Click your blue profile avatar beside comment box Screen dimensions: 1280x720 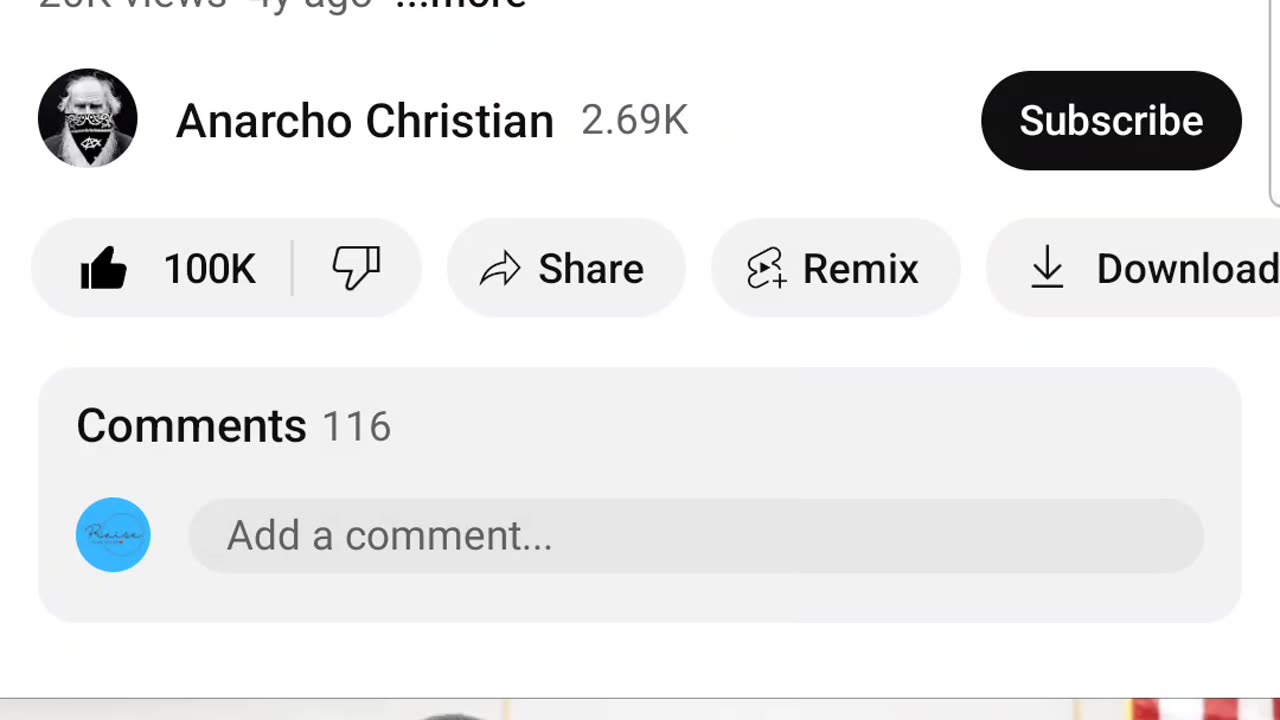coord(113,535)
